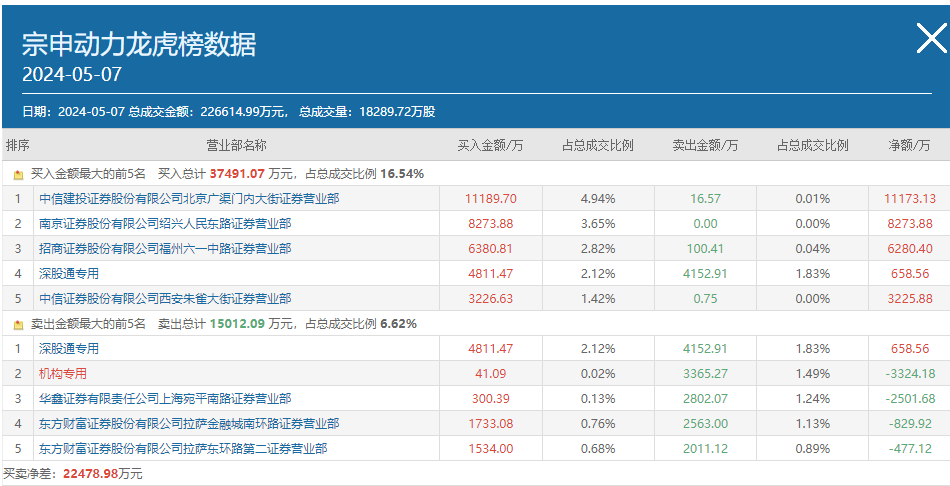Click the sell amount 2563.00
This screenshot has width=950, height=486.
705,424
